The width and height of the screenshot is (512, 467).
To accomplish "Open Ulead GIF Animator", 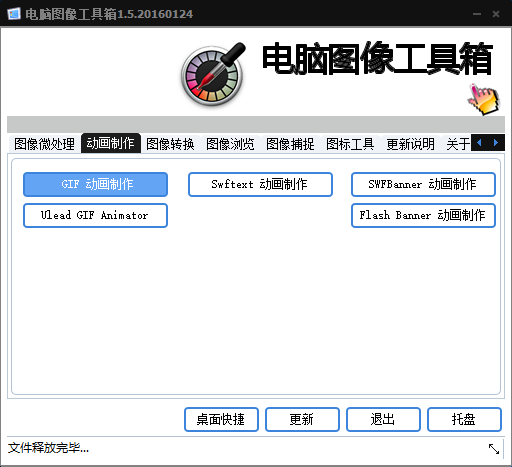I will 95,215.
